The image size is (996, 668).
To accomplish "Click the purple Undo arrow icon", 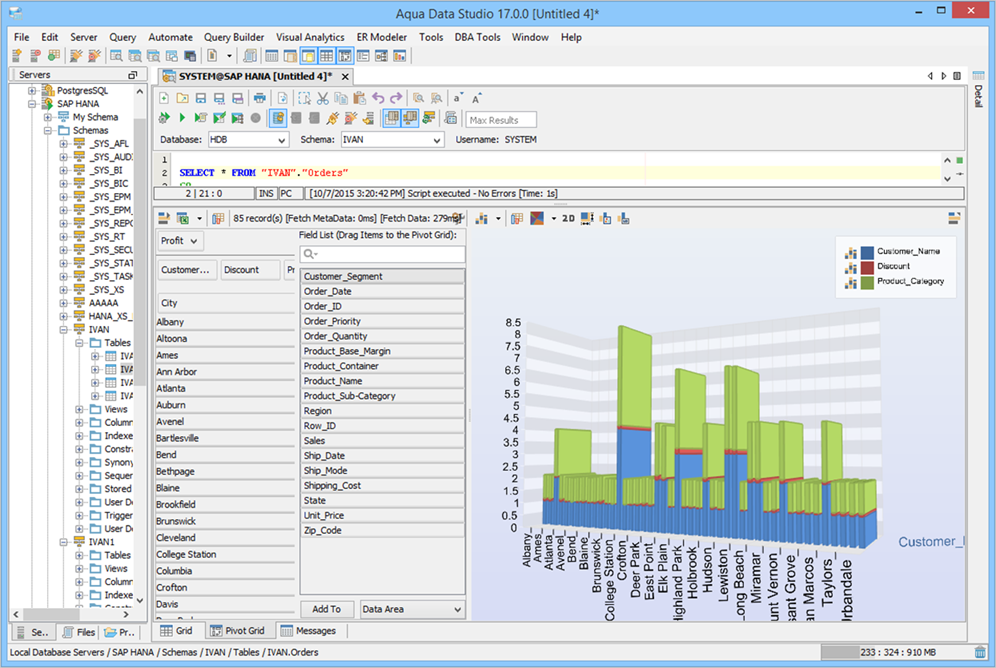I will point(378,98).
